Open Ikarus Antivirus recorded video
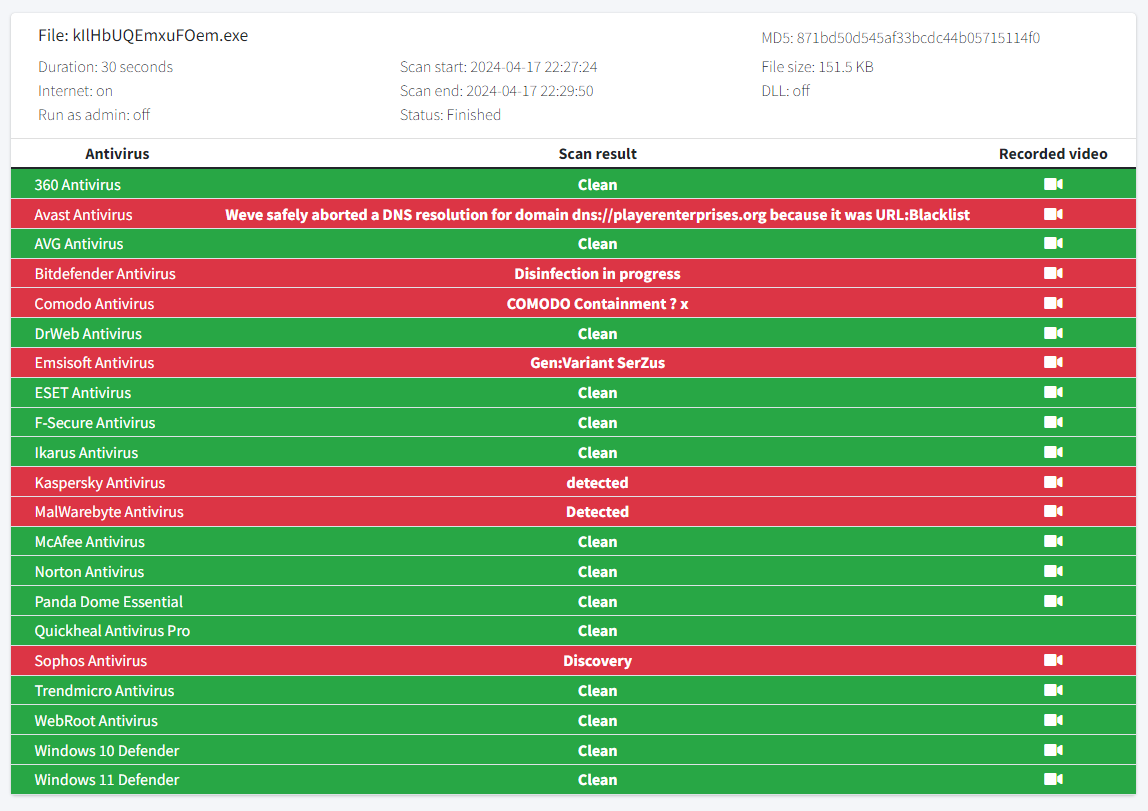Image resolution: width=1148 pixels, height=811 pixels. (1053, 453)
